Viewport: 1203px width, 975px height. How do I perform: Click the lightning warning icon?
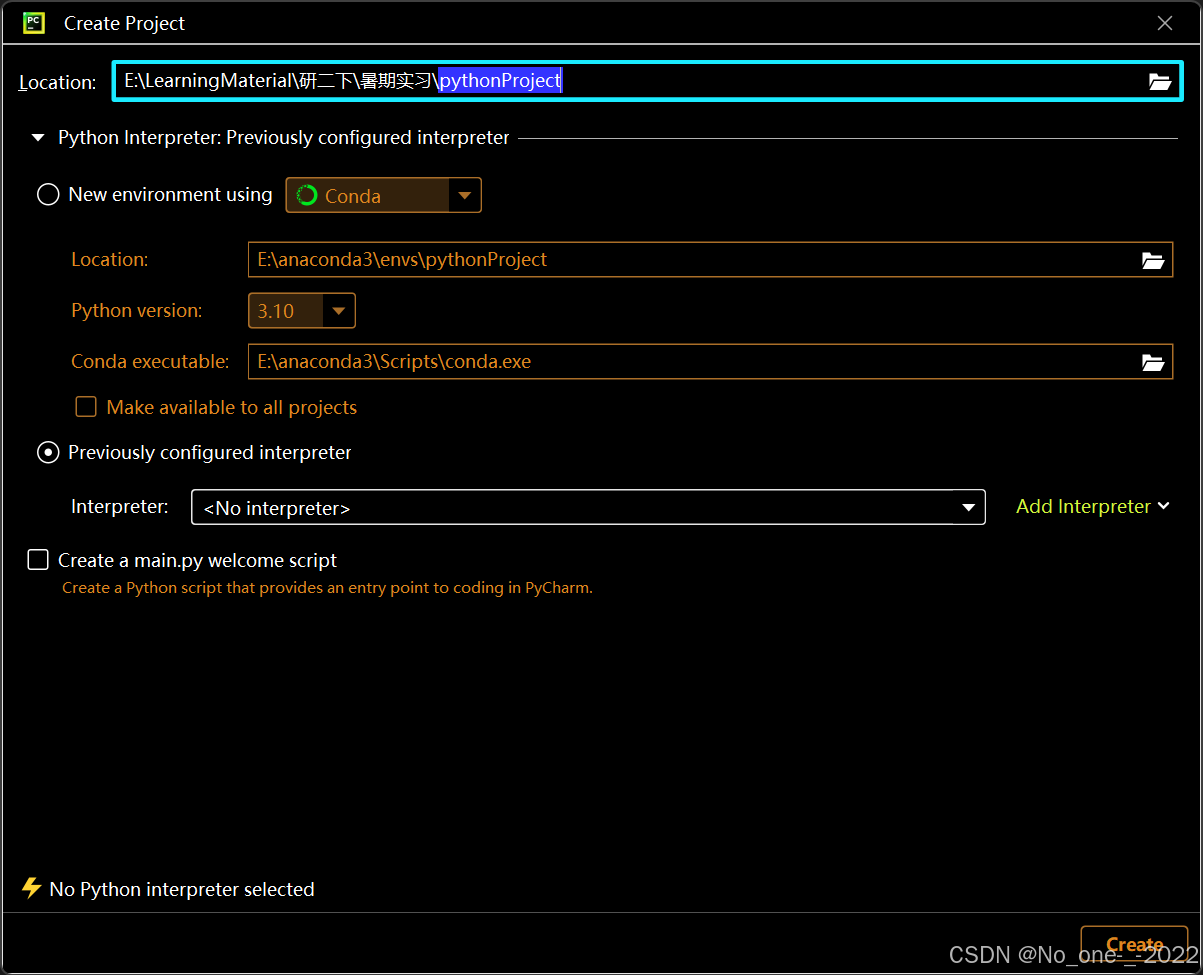[31, 888]
